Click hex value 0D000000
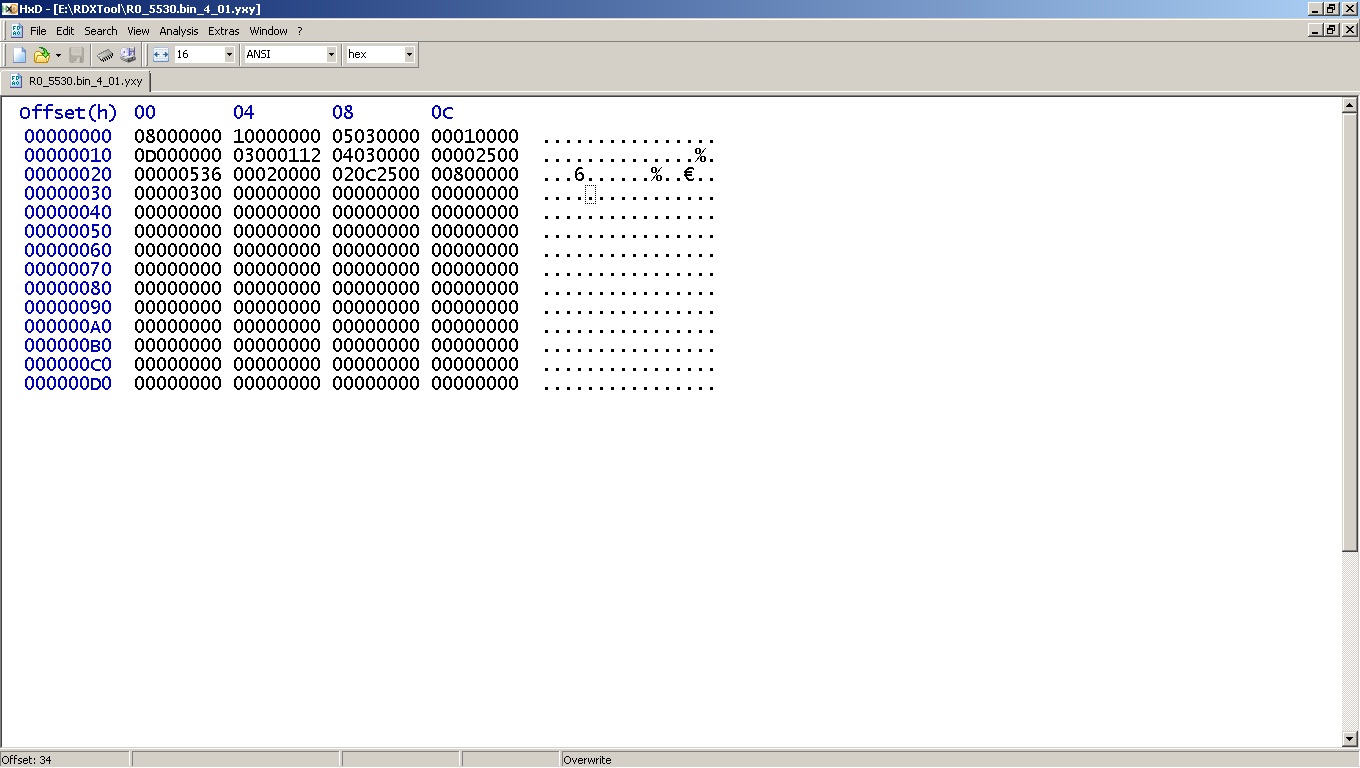 click(178, 155)
